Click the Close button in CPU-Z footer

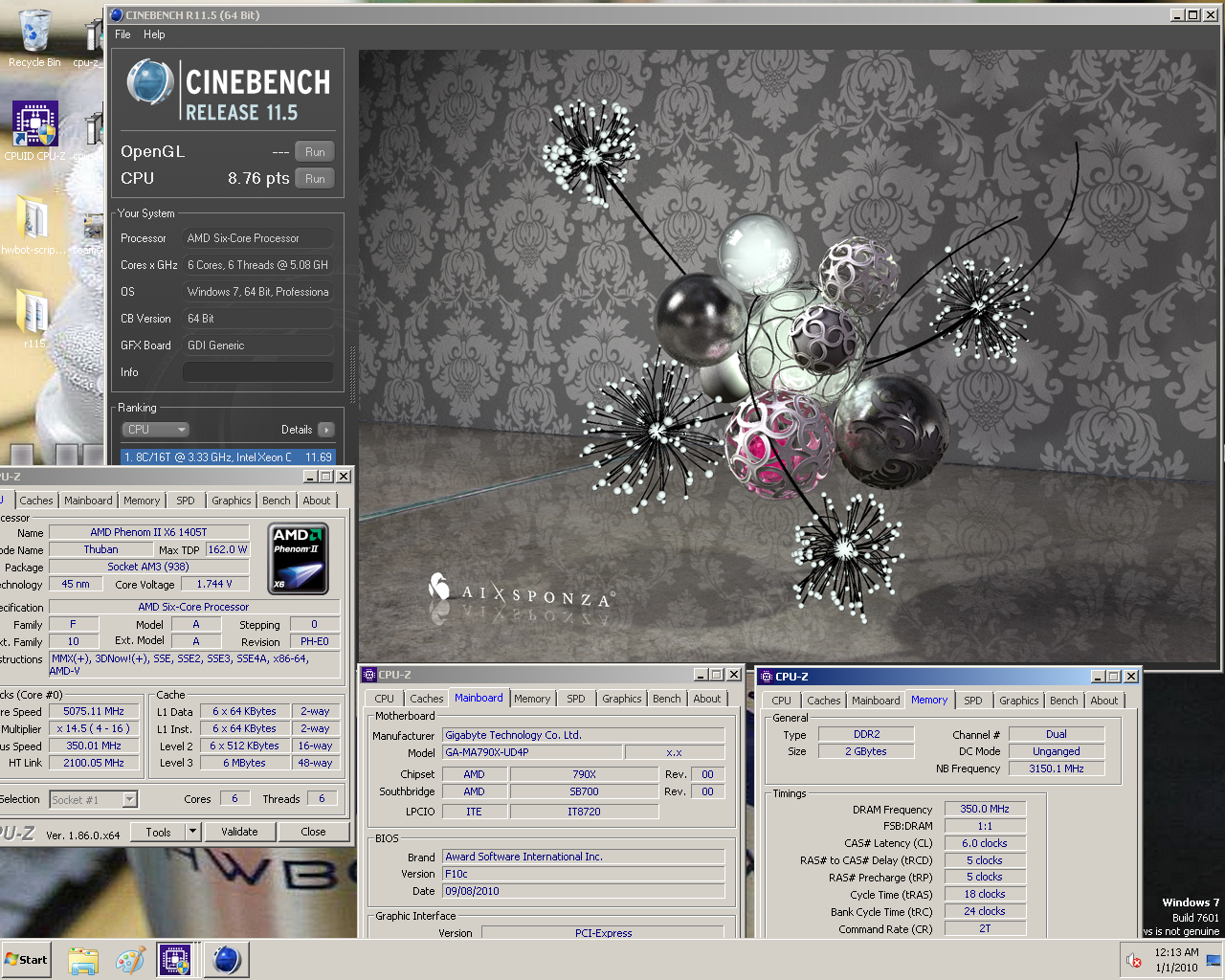tap(313, 832)
